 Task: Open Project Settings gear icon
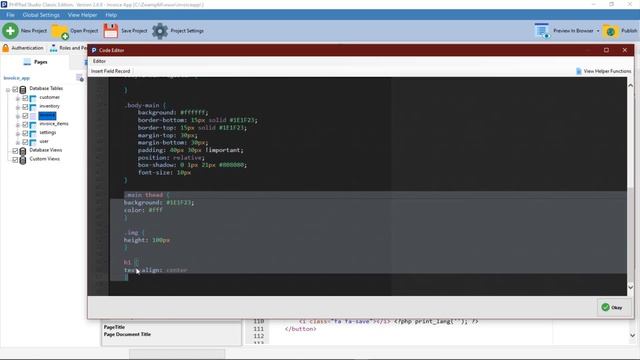(x=160, y=31)
